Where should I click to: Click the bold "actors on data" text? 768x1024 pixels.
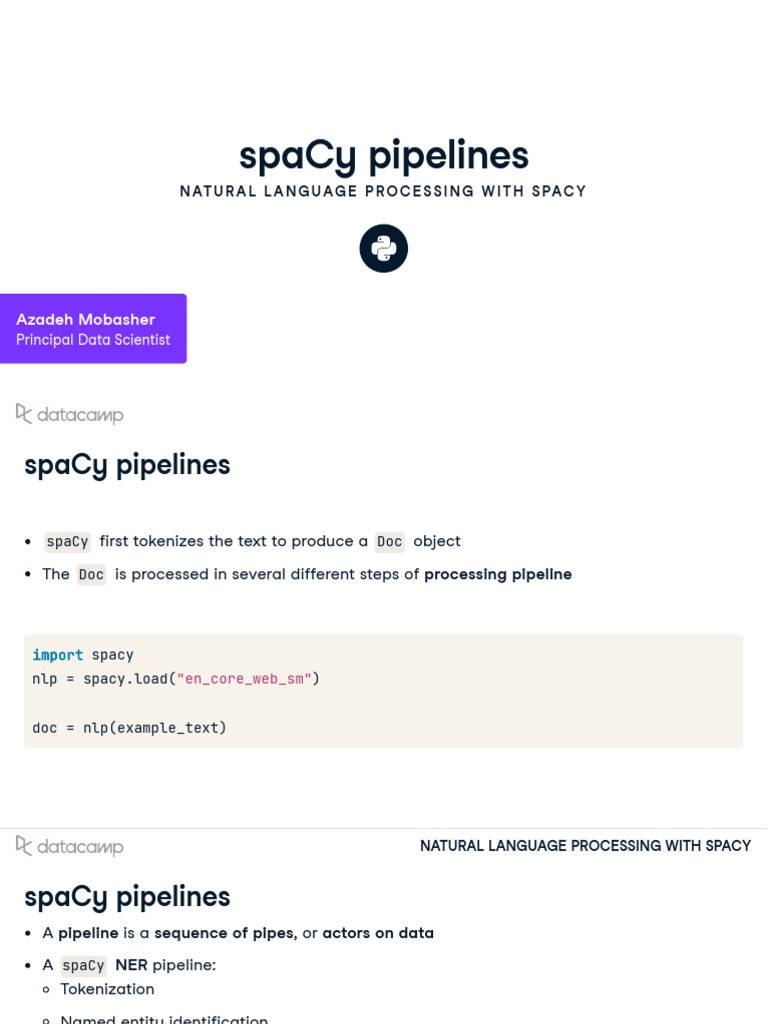378,933
